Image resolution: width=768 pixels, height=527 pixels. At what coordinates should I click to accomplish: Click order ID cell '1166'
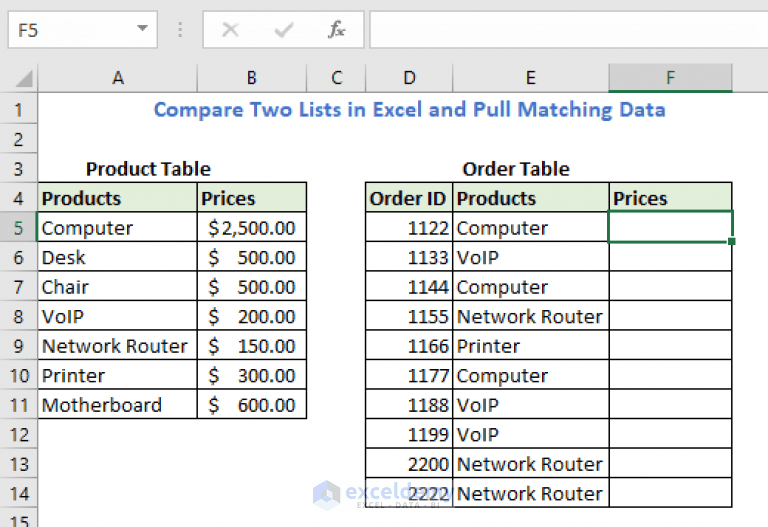409,345
